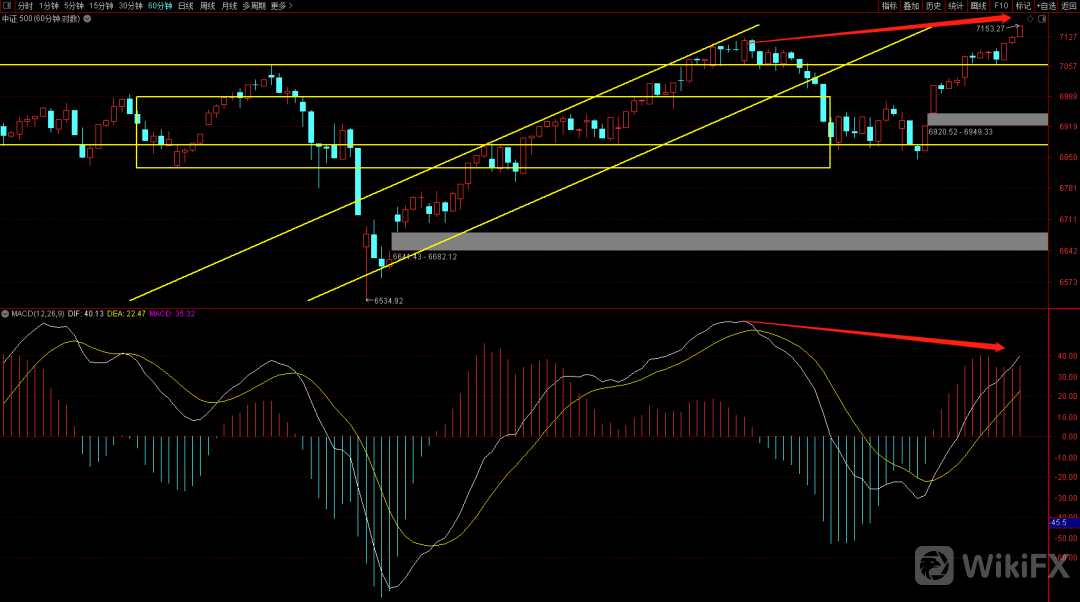Expand the 更多 timeframe options

(x=281, y=6)
